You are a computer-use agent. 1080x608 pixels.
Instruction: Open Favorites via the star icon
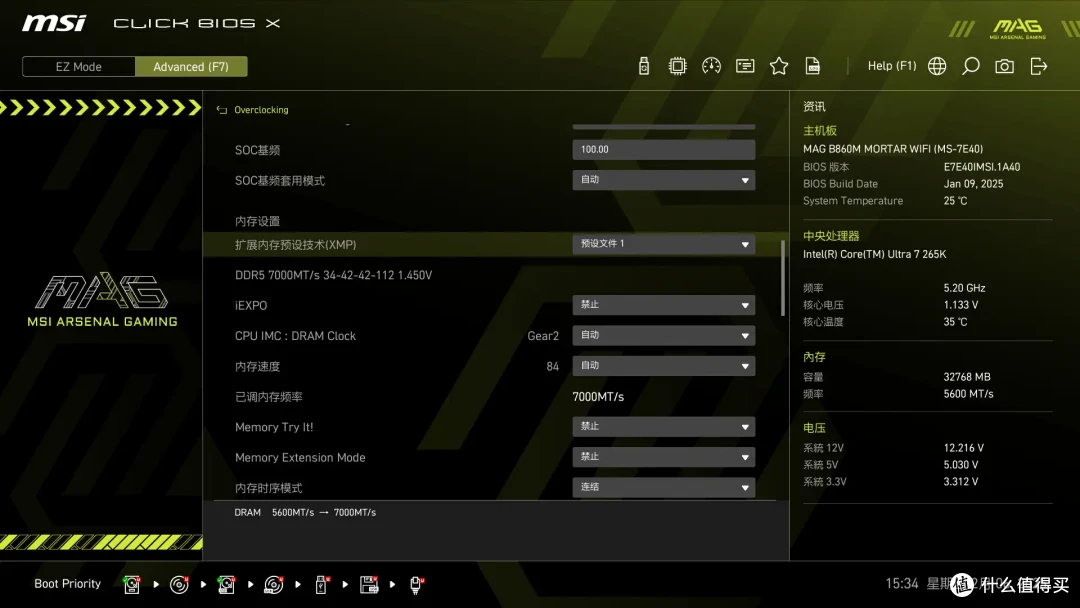click(x=778, y=66)
